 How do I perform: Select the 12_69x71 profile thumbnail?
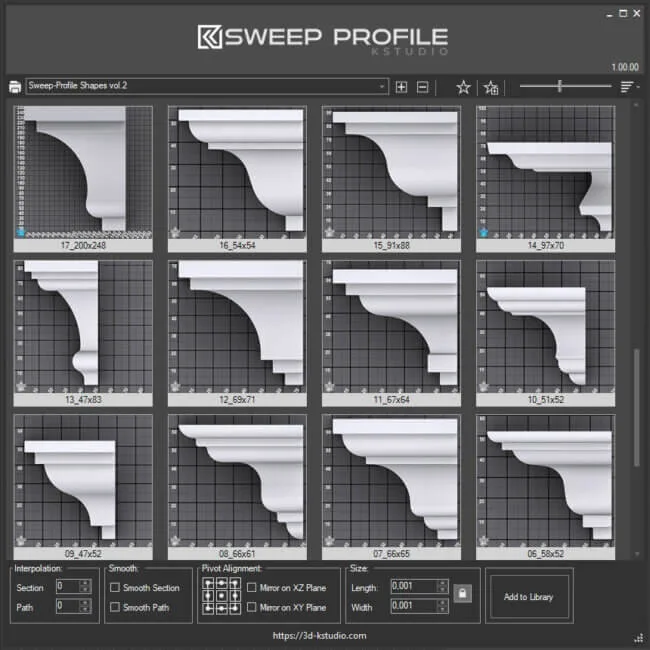click(x=238, y=328)
